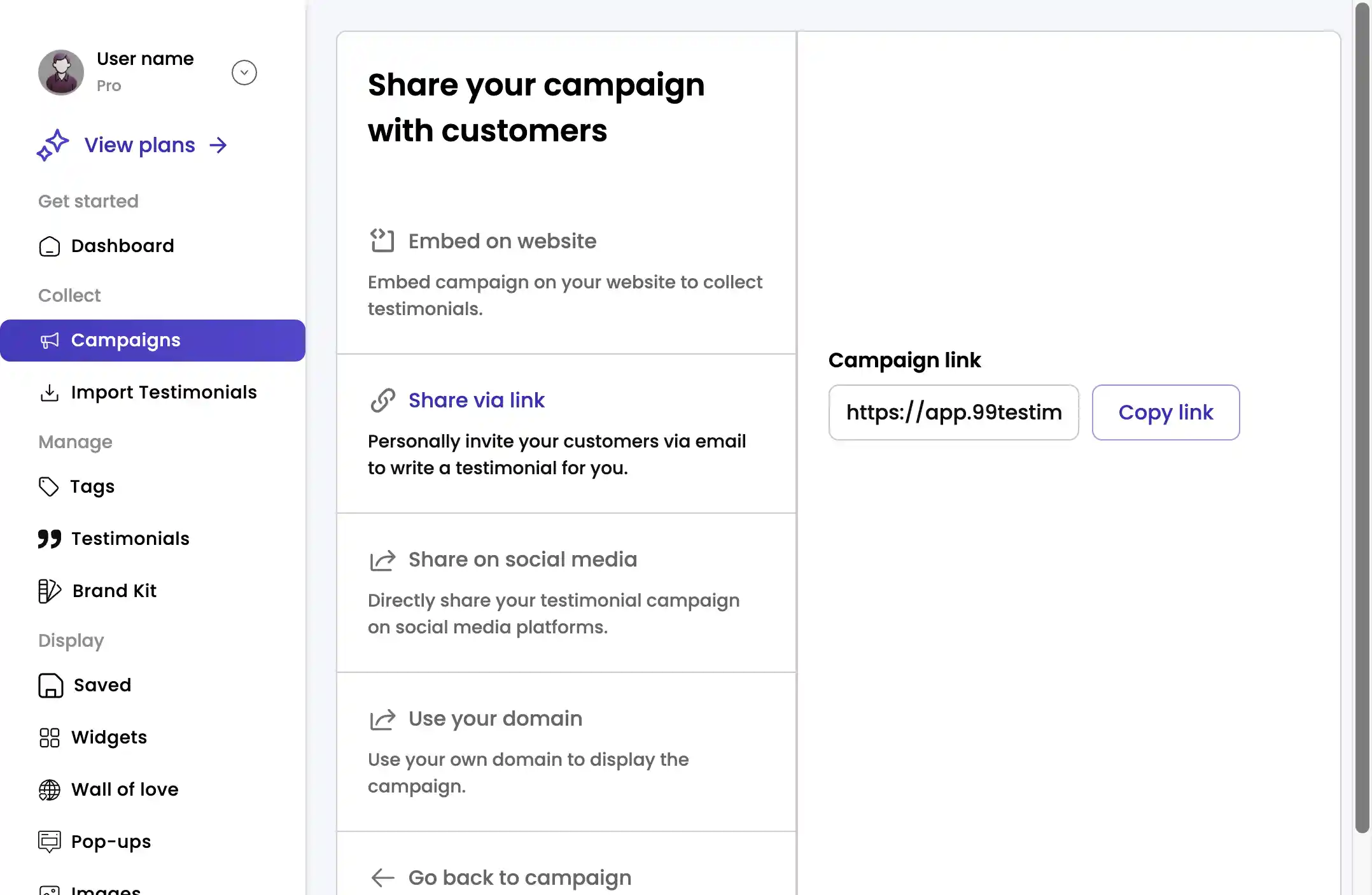Choose Share on social media option
1372x895 pixels.
coord(522,560)
